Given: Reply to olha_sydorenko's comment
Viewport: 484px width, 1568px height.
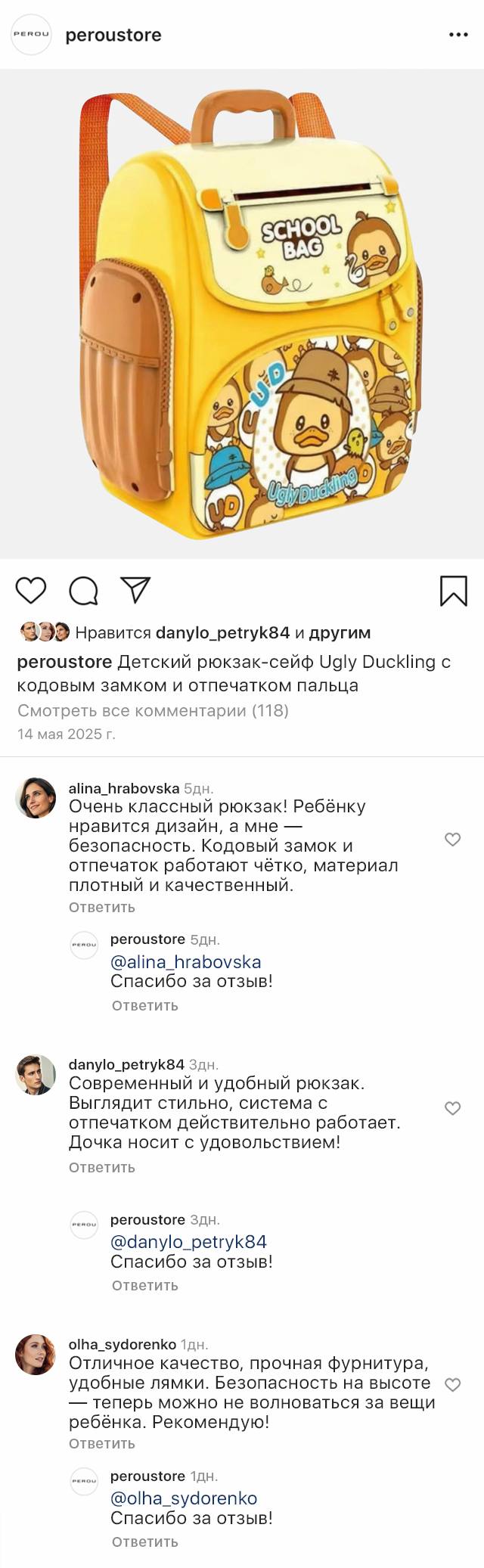Looking at the screenshot, I should click(102, 1443).
